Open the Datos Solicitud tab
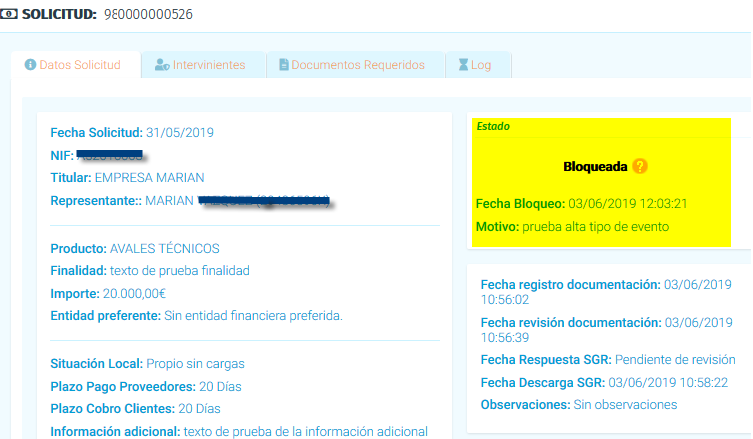Screen dimensions: 753x439 coord(76,65)
